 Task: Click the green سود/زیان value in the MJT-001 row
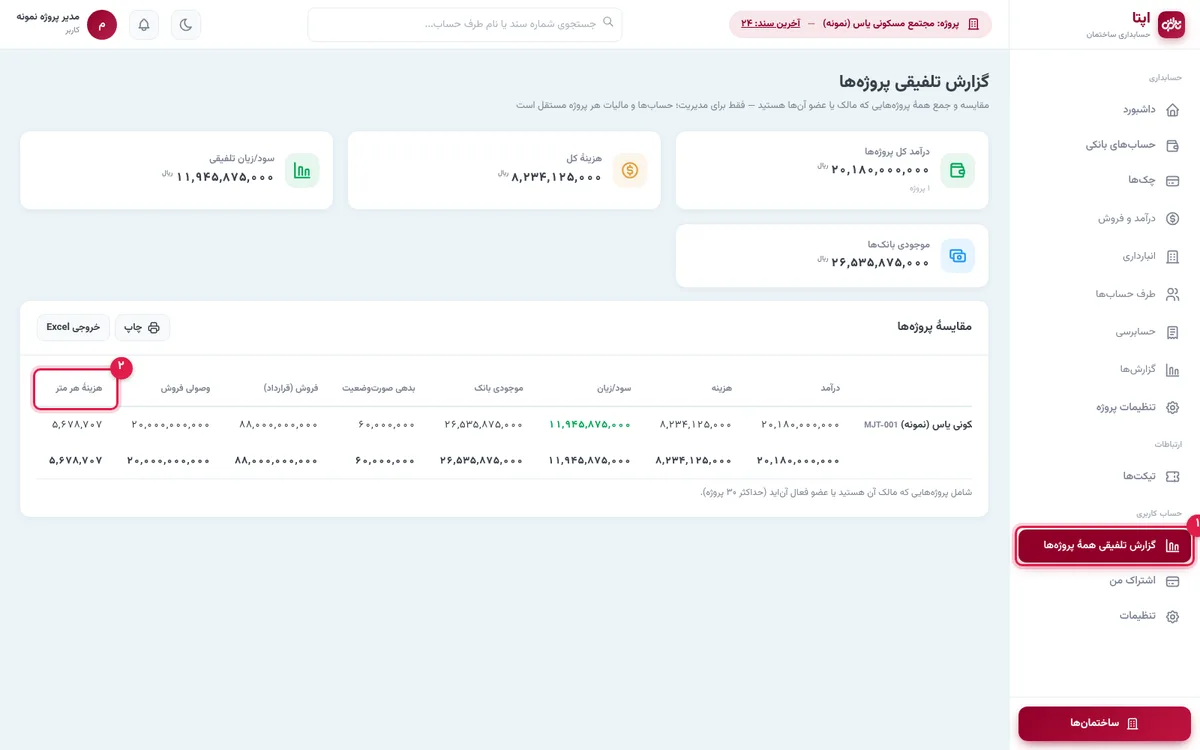[x=590, y=425]
